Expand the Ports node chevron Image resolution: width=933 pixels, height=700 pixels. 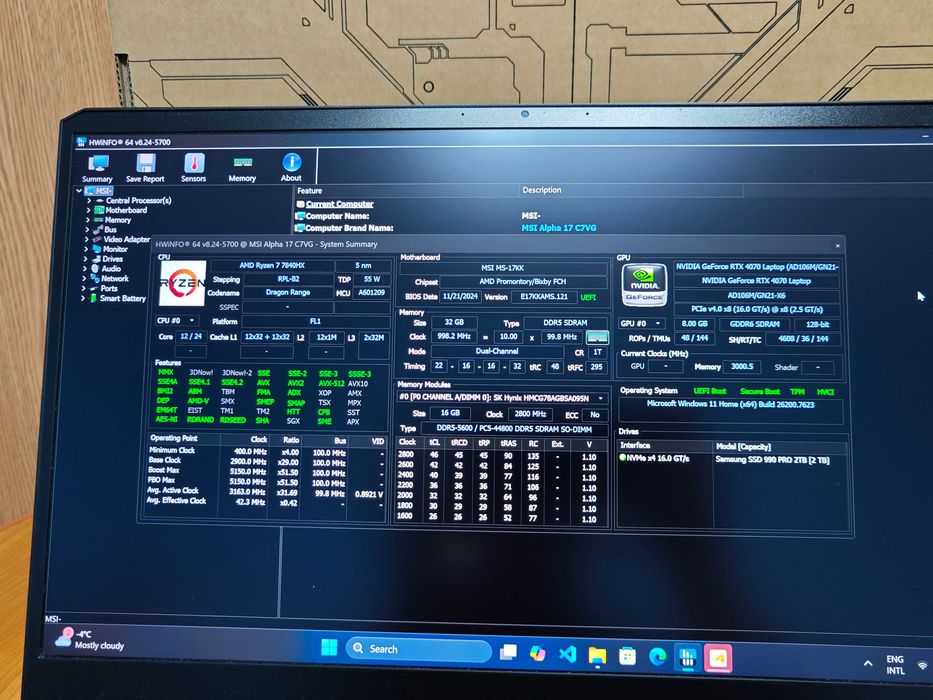pyautogui.click(x=83, y=288)
